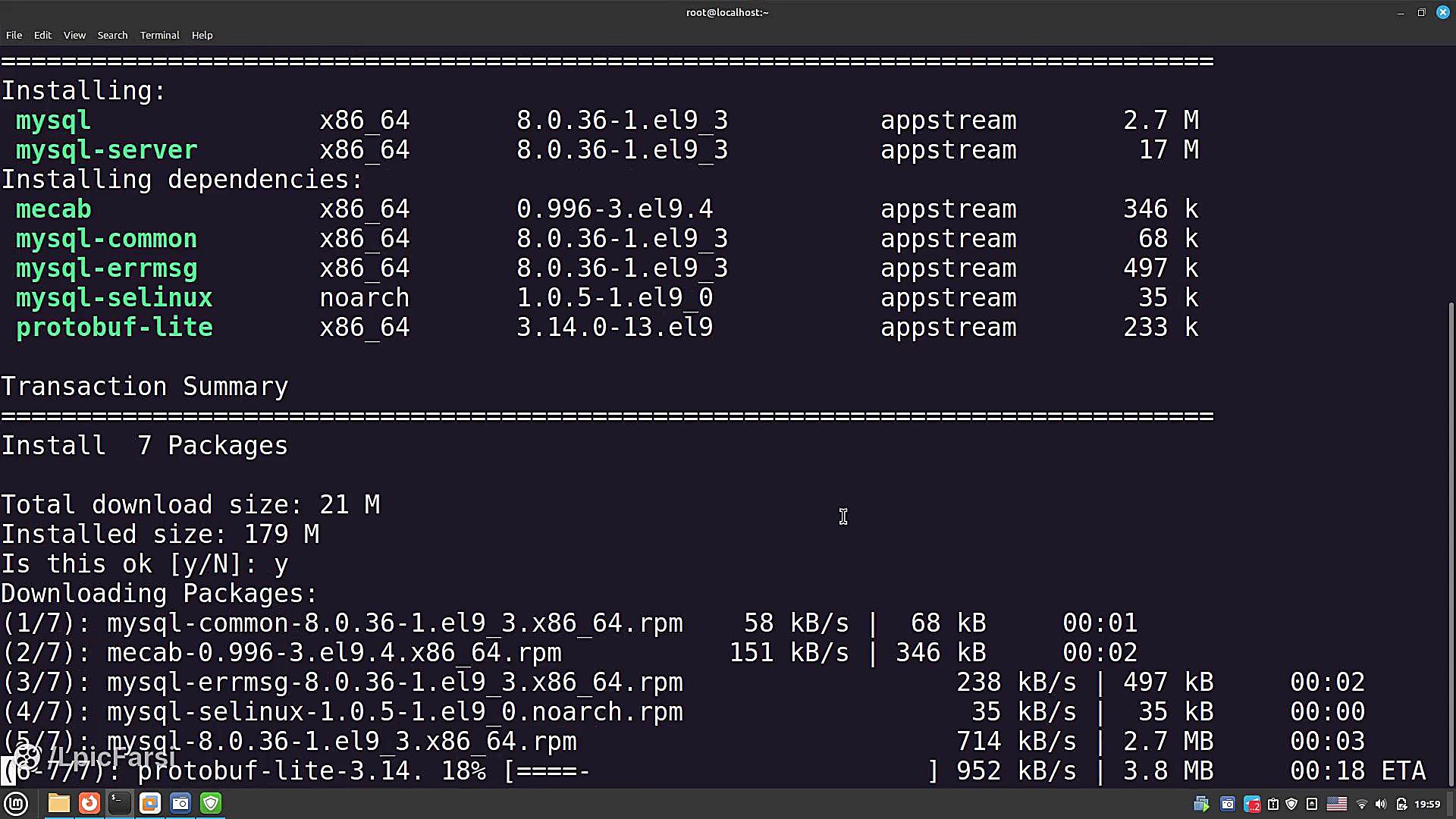Maximize the root@localhost terminal window

tap(1421, 12)
